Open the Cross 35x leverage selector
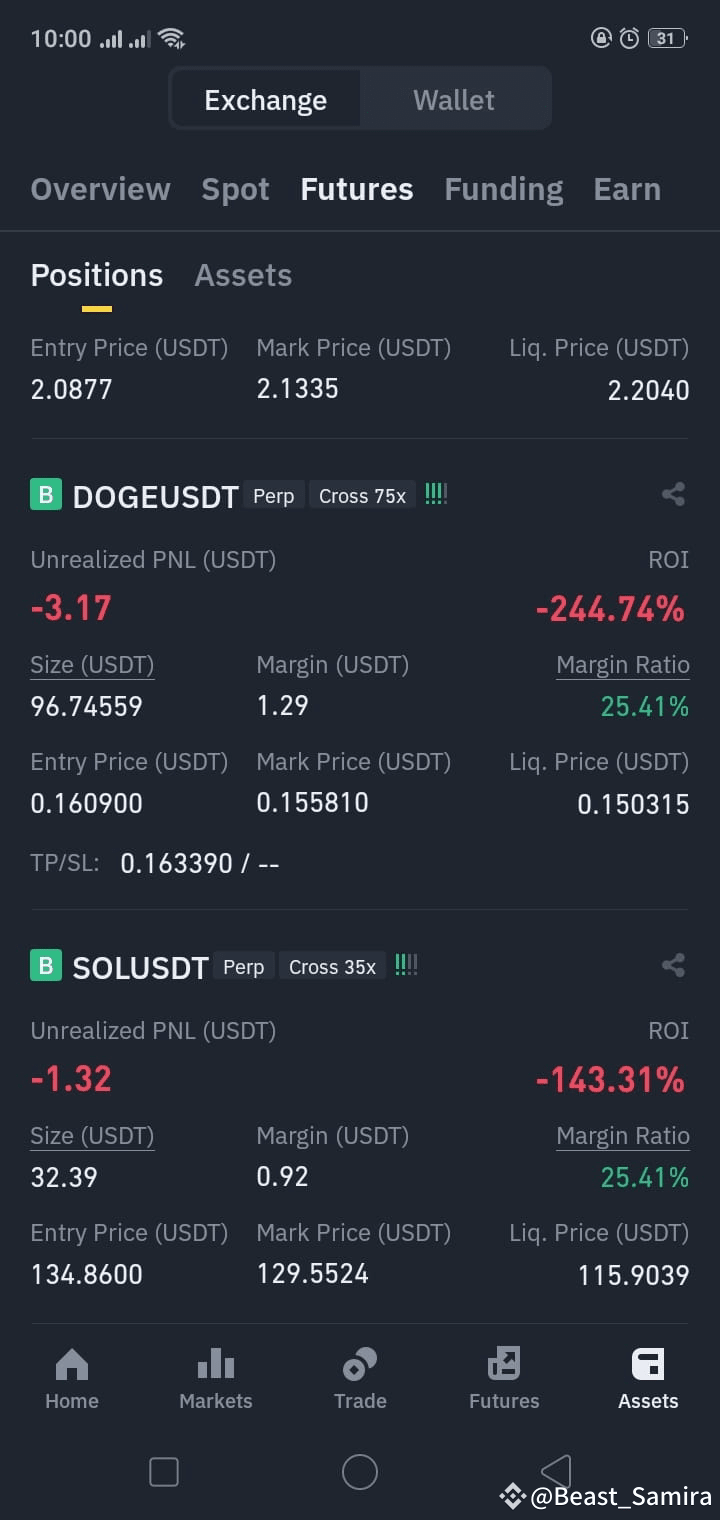This screenshot has width=720, height=1520. click(x=332, y=967)
